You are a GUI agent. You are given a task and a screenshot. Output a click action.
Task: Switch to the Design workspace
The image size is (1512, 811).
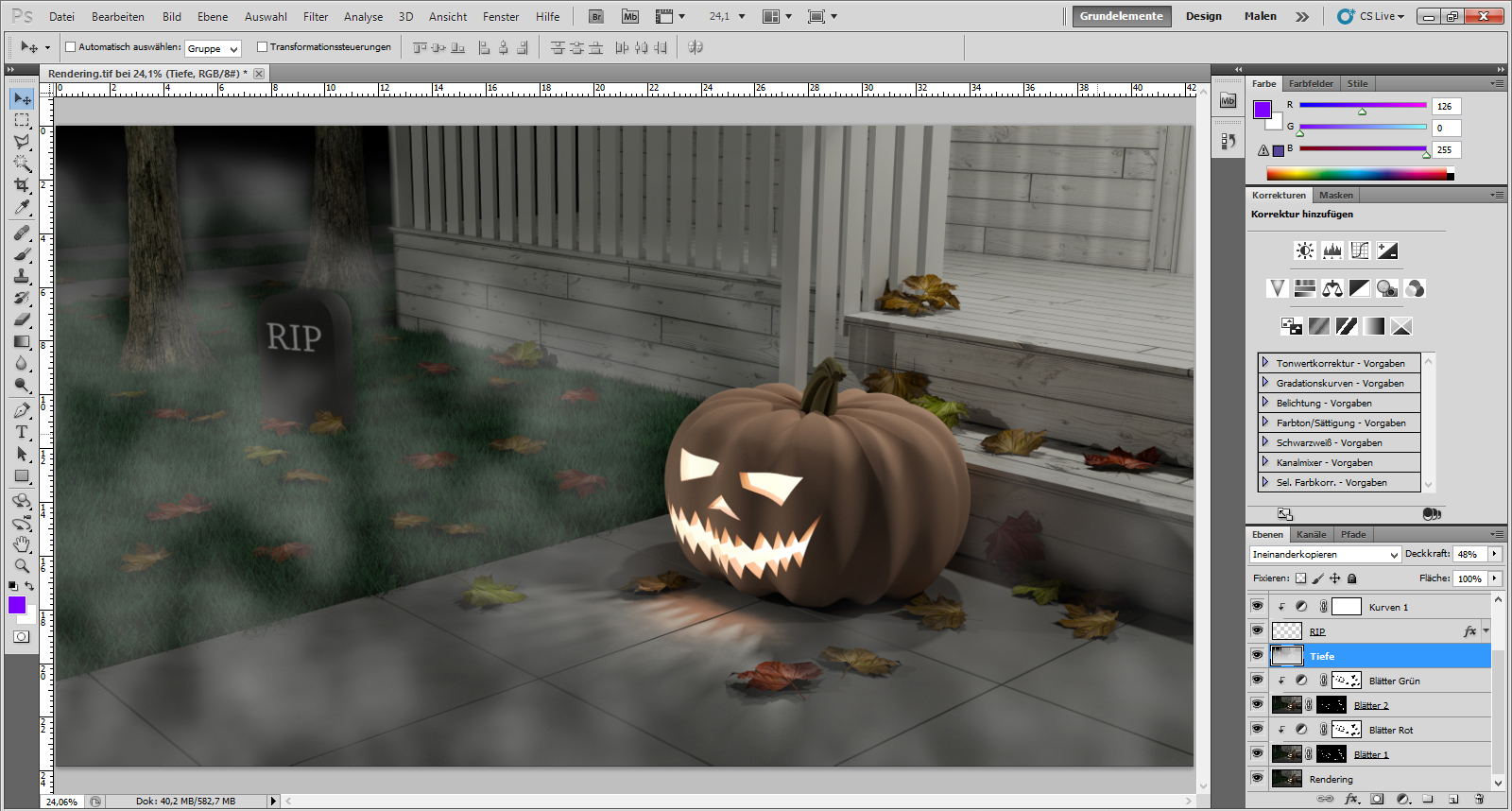[1204, 16]
